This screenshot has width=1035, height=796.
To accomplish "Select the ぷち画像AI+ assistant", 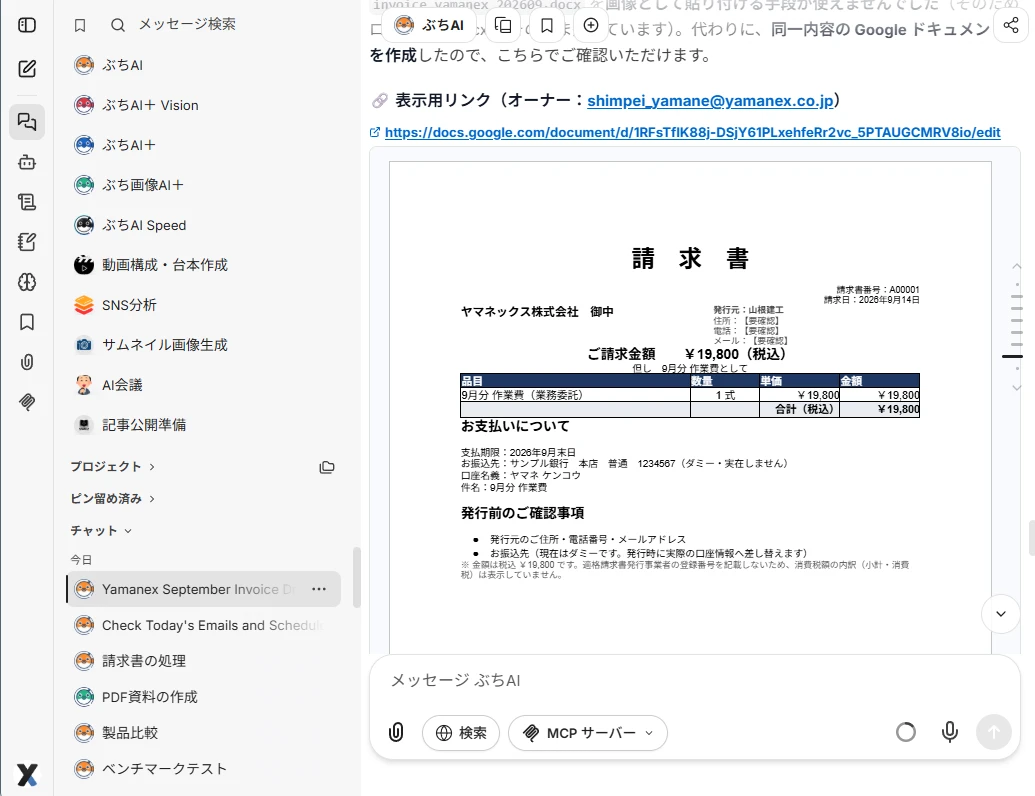I will click(203, 185).
